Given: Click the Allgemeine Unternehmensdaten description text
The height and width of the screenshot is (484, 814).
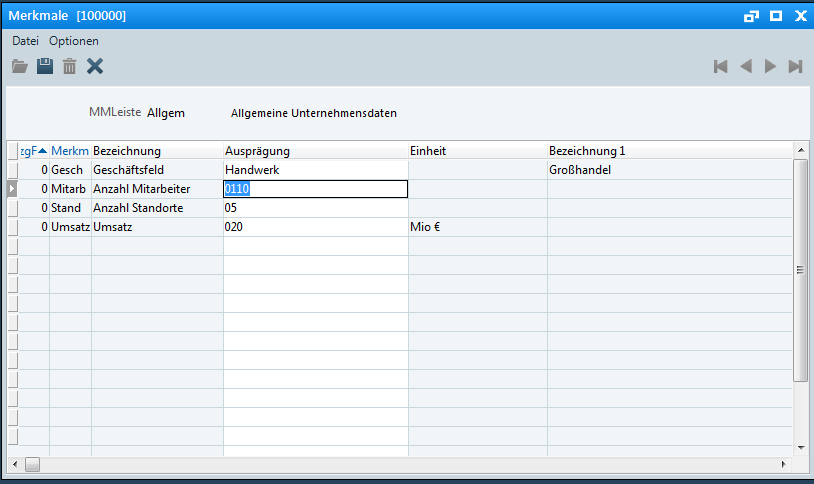Looking at the screenshot, I should click(314, 113).
